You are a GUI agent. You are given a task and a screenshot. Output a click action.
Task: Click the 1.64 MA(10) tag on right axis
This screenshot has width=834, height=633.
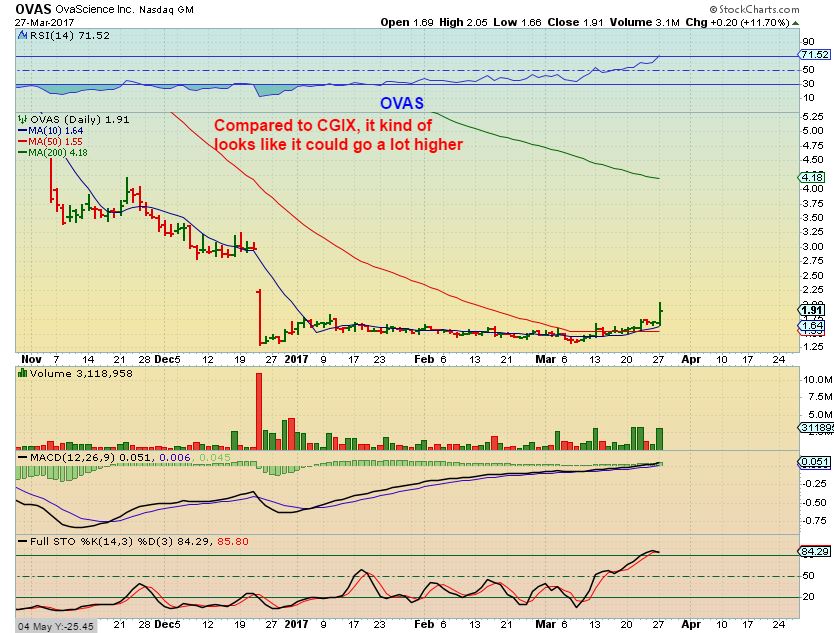pos(812,326)
